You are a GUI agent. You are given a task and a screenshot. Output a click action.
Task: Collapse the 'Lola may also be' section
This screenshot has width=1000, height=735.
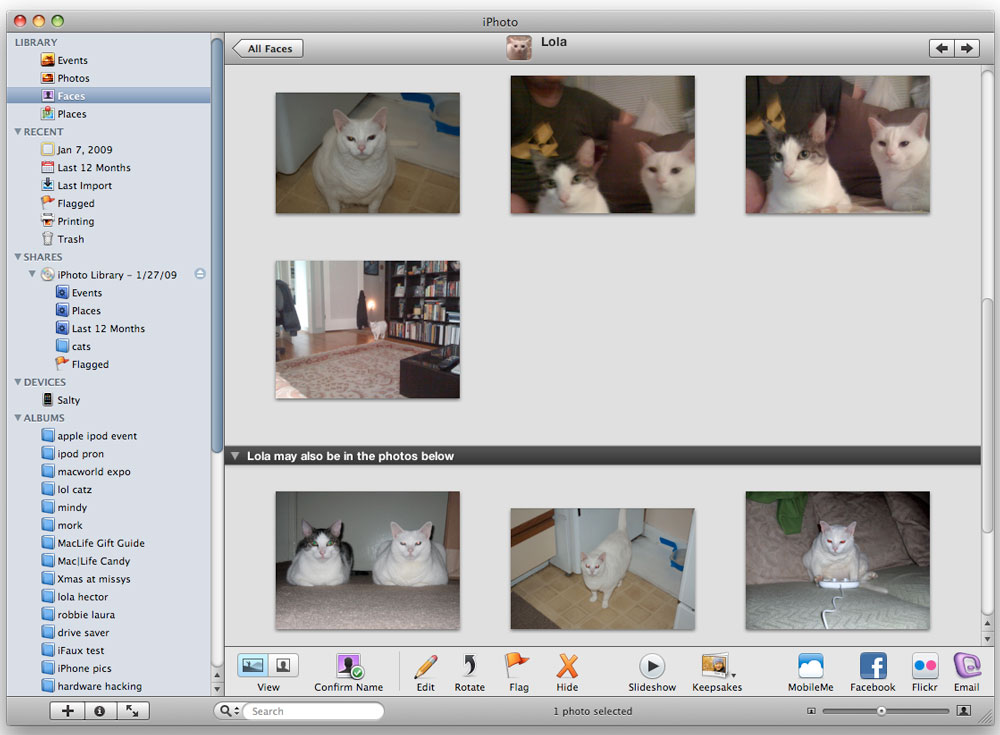(235, 456)
